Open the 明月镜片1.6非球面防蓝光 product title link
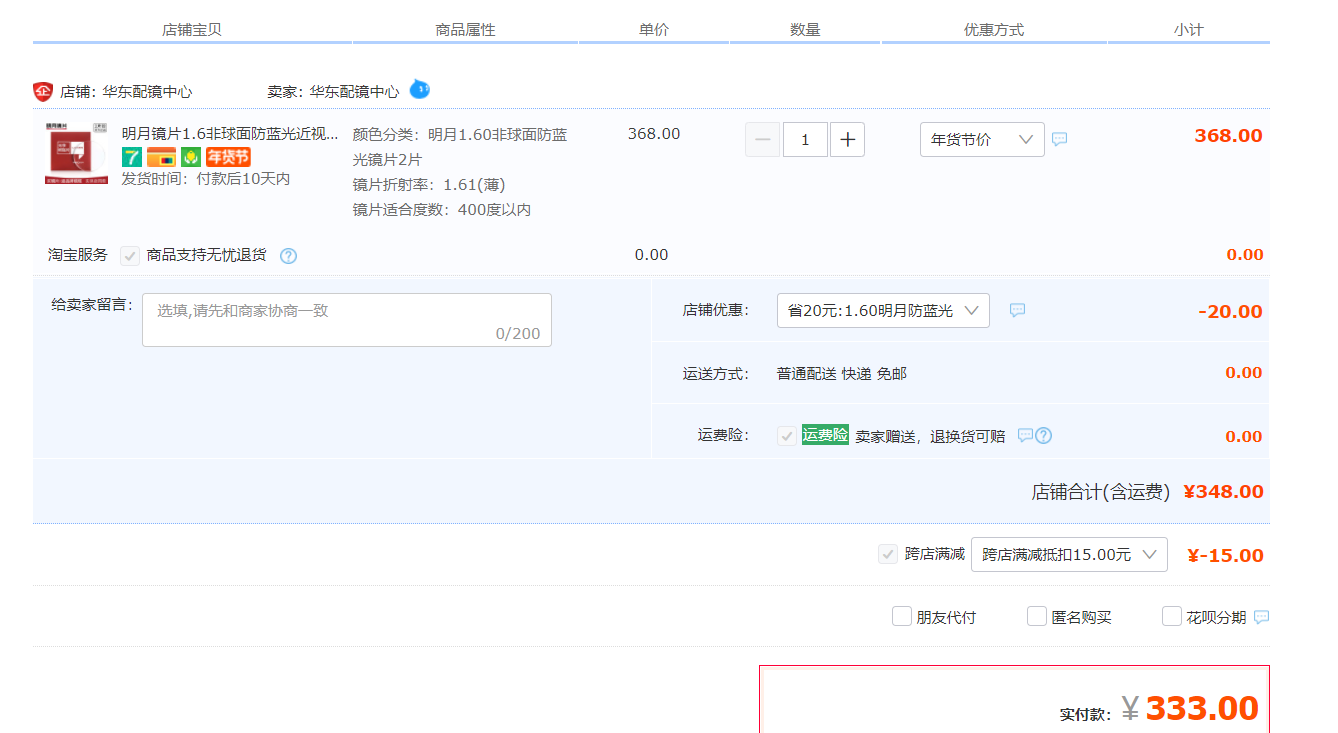This screenshot has width=1338, height=733. (x=230, y=134)
